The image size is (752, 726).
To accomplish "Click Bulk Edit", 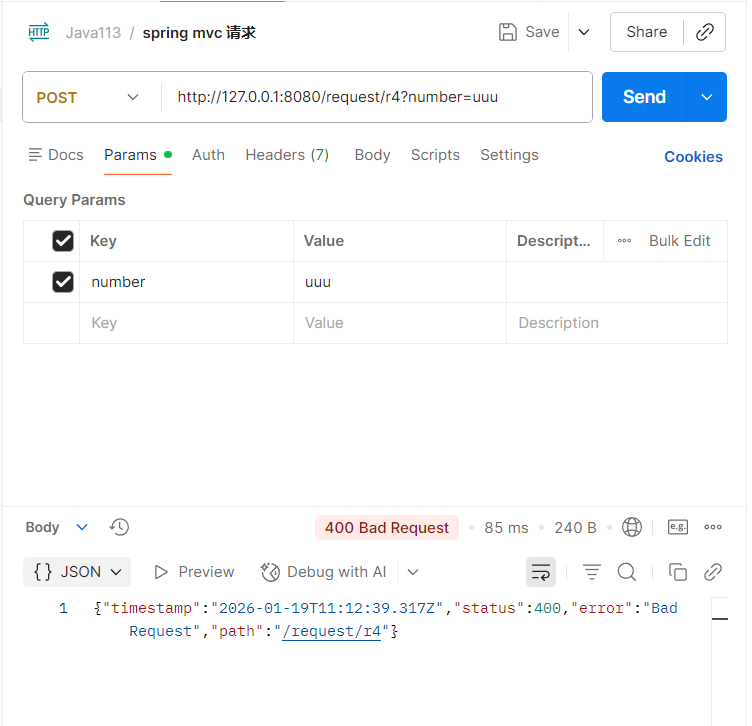I will tap(679, 241).
